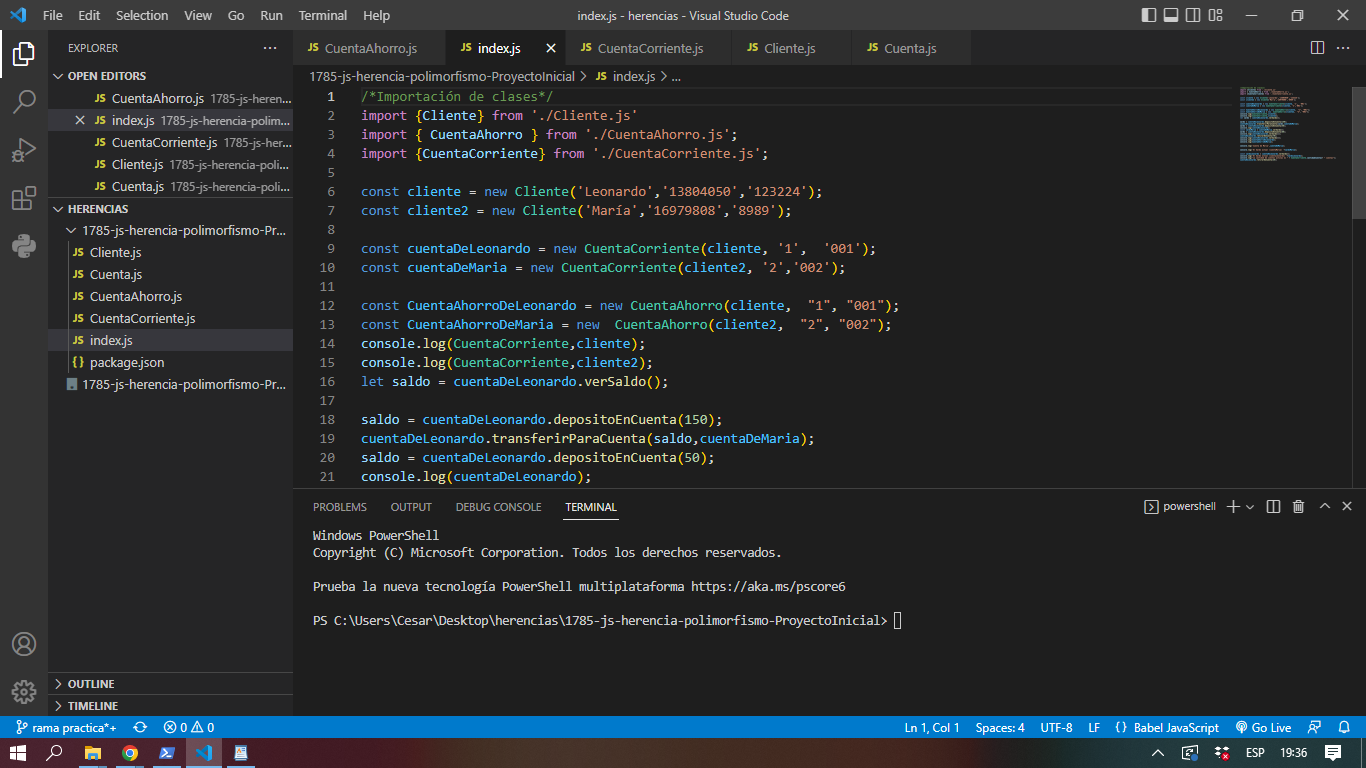1366x768 pixels.
Task: Kill the terminal with trash icon
Action: coord(1298,507)
